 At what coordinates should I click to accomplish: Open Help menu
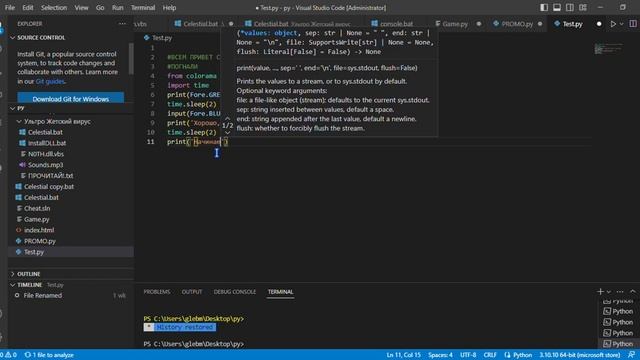tap(169, 8)
